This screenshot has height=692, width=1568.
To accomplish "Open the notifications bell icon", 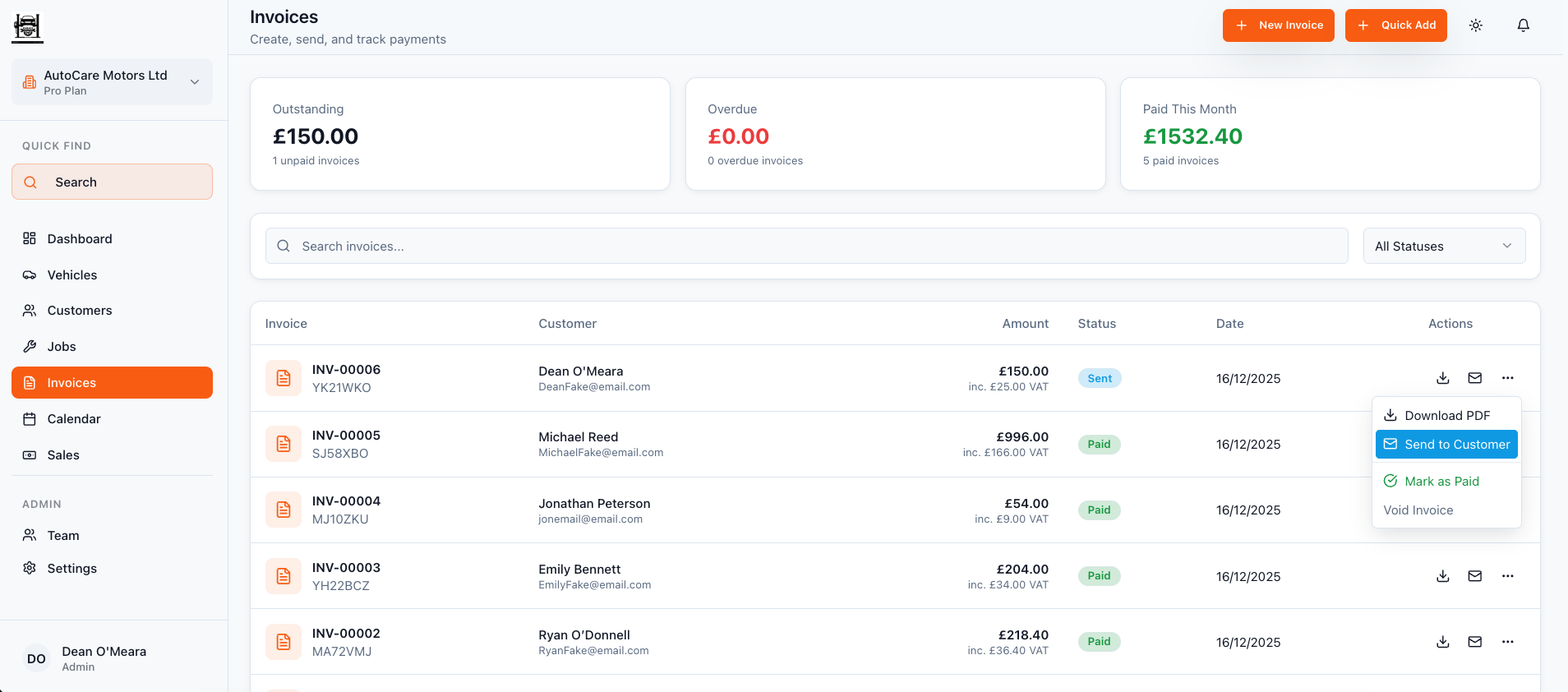I will coord(1523,25).
